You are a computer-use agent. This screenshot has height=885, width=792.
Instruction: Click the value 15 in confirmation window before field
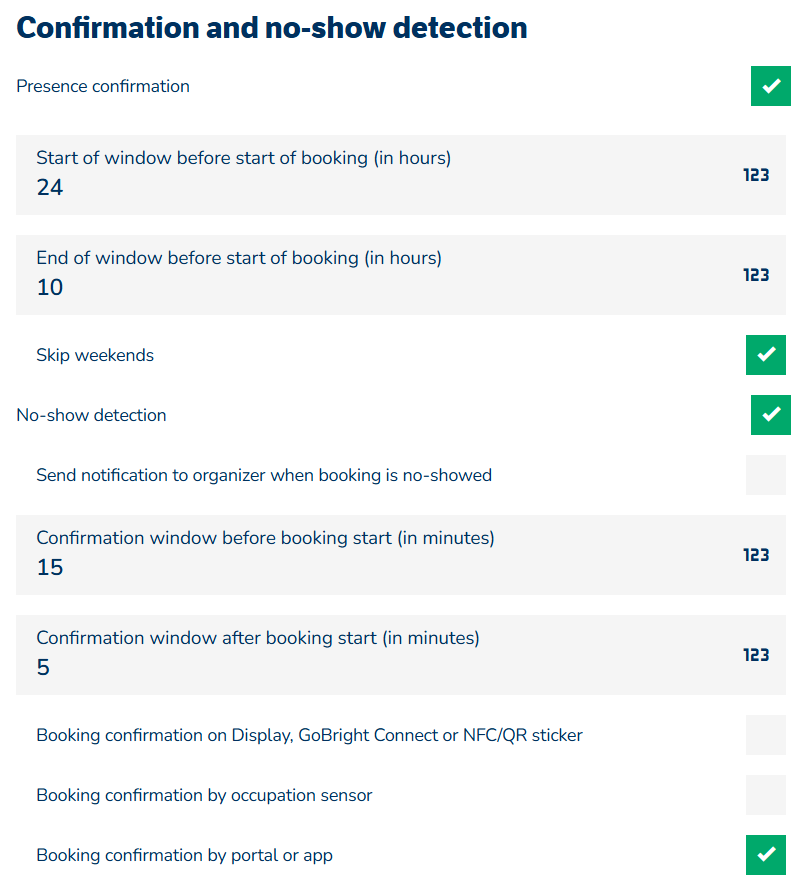click(x=50, y=568)
